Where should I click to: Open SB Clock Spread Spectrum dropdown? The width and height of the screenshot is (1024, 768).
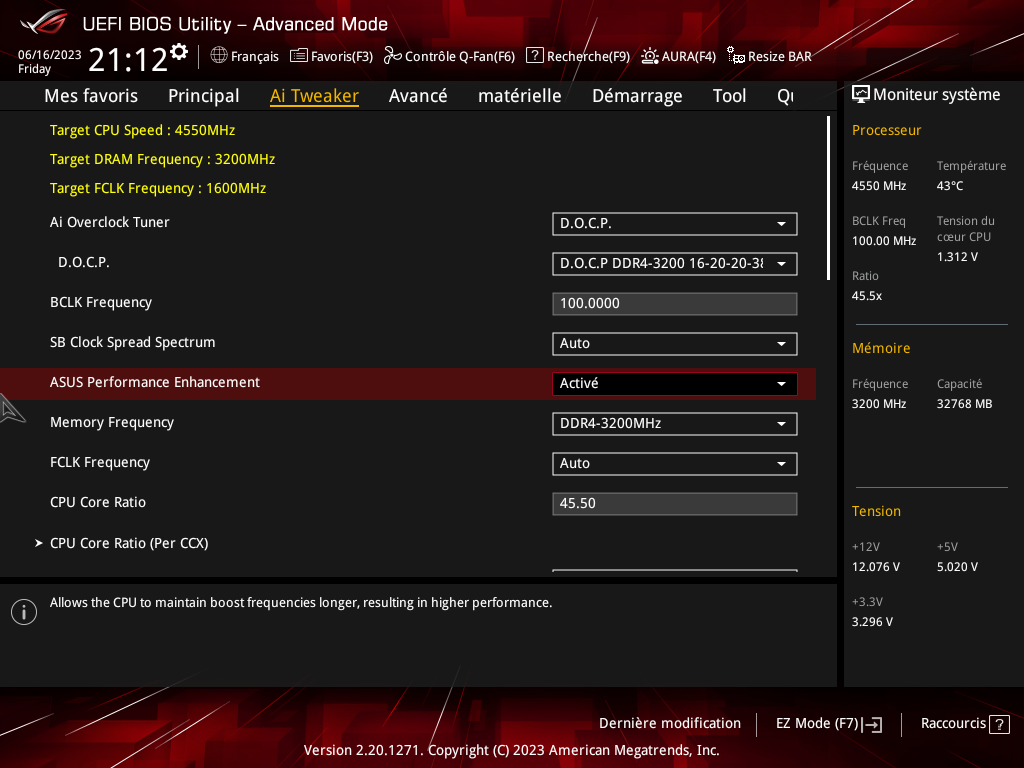(x=675, y=344)
